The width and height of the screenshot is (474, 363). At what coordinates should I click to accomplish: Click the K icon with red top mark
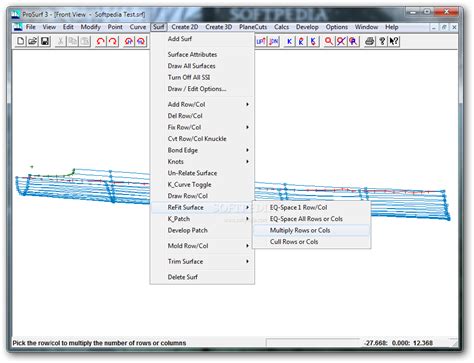[x=301, y=41]
